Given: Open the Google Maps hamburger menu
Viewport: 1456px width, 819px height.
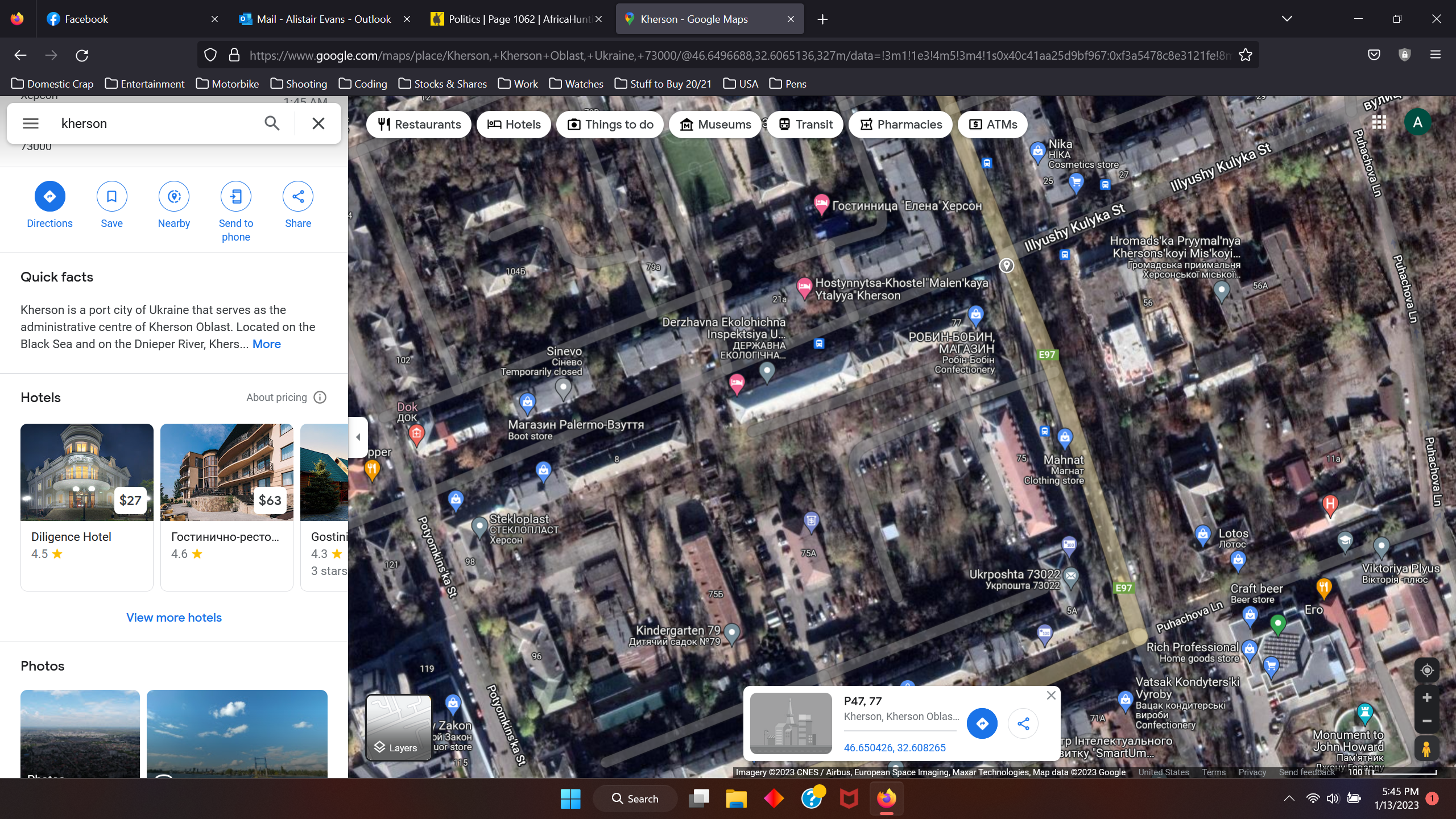Looking at the screenshot, I should coord(31,123).
